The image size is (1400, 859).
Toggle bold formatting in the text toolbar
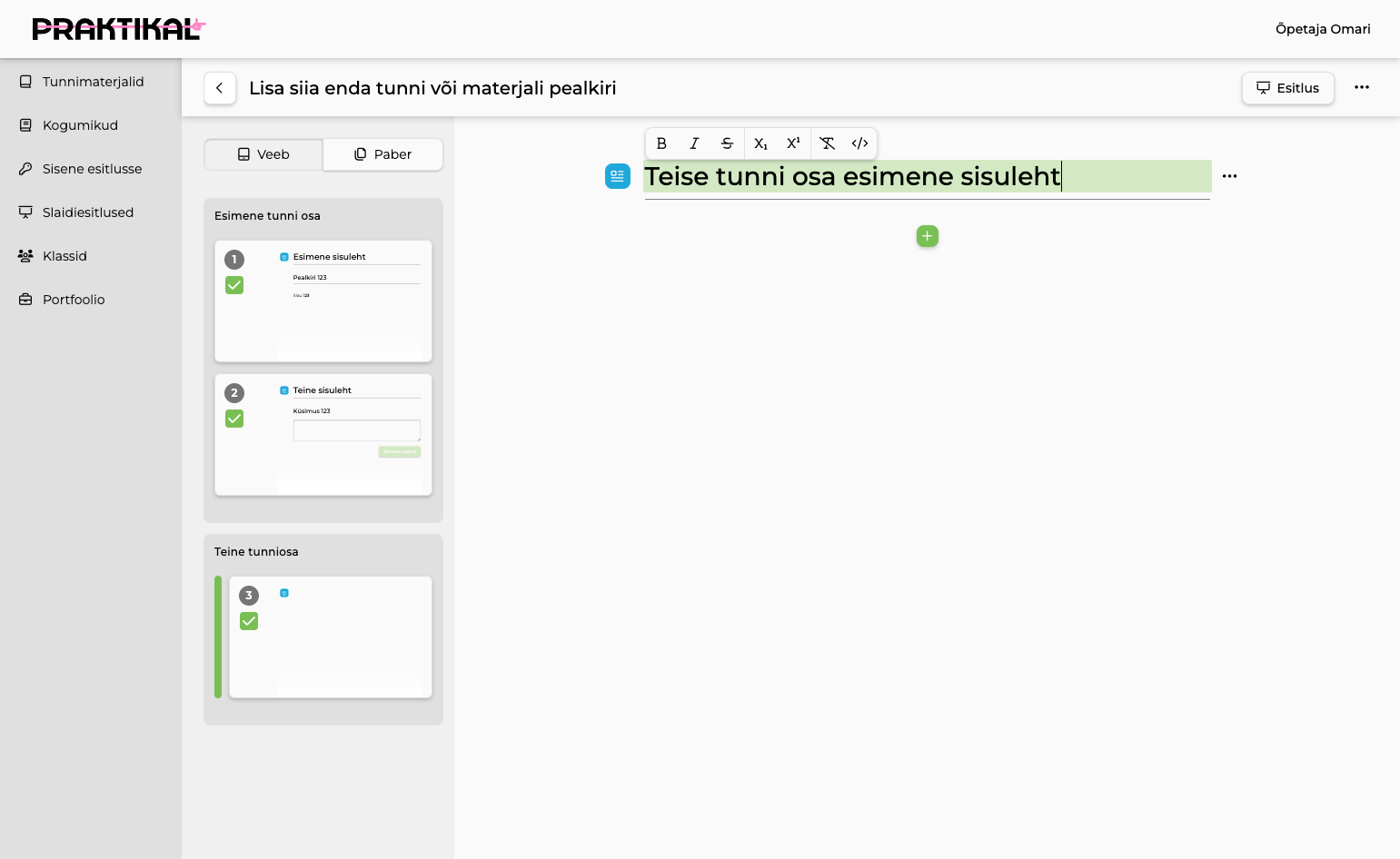pyautogui.click(x=661, y=143)
